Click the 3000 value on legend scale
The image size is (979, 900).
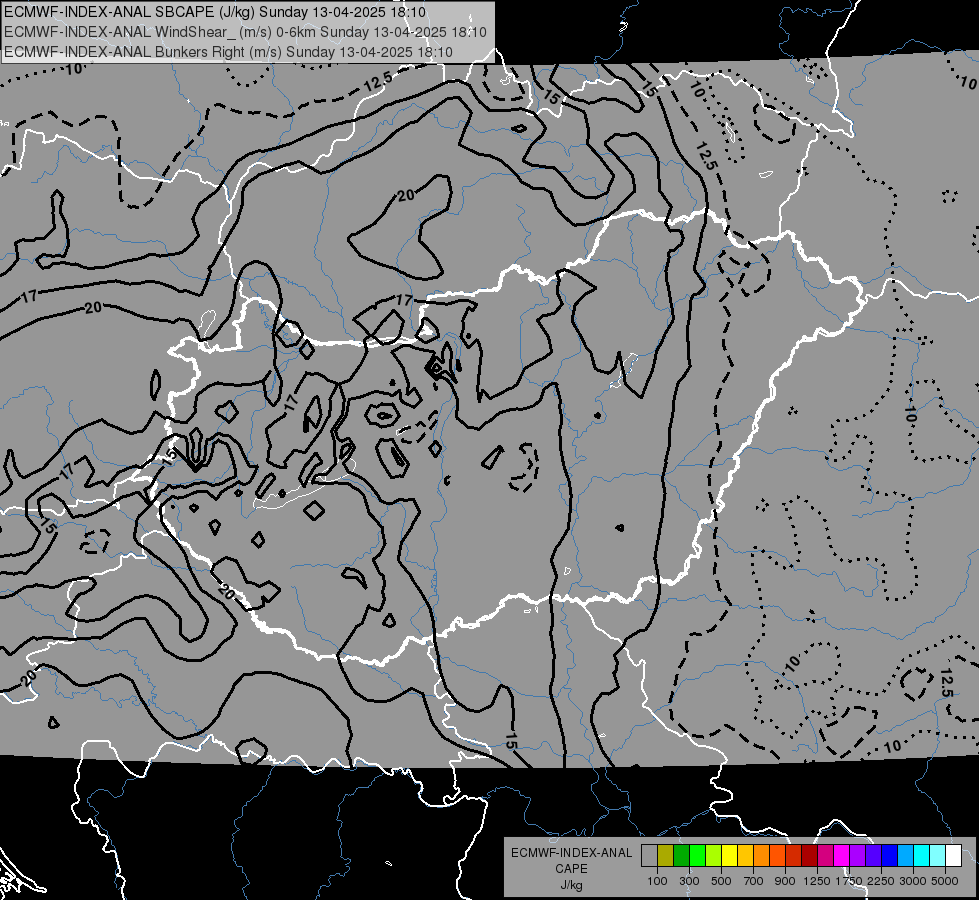[x=913, y=881]
